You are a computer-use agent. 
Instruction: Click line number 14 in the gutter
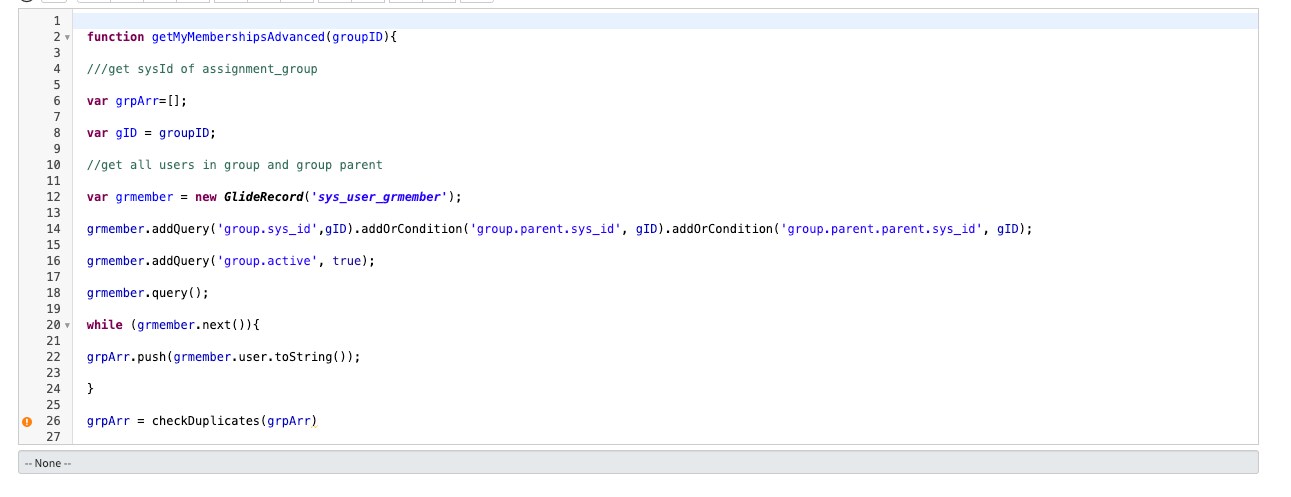click(x=53, y=229)
